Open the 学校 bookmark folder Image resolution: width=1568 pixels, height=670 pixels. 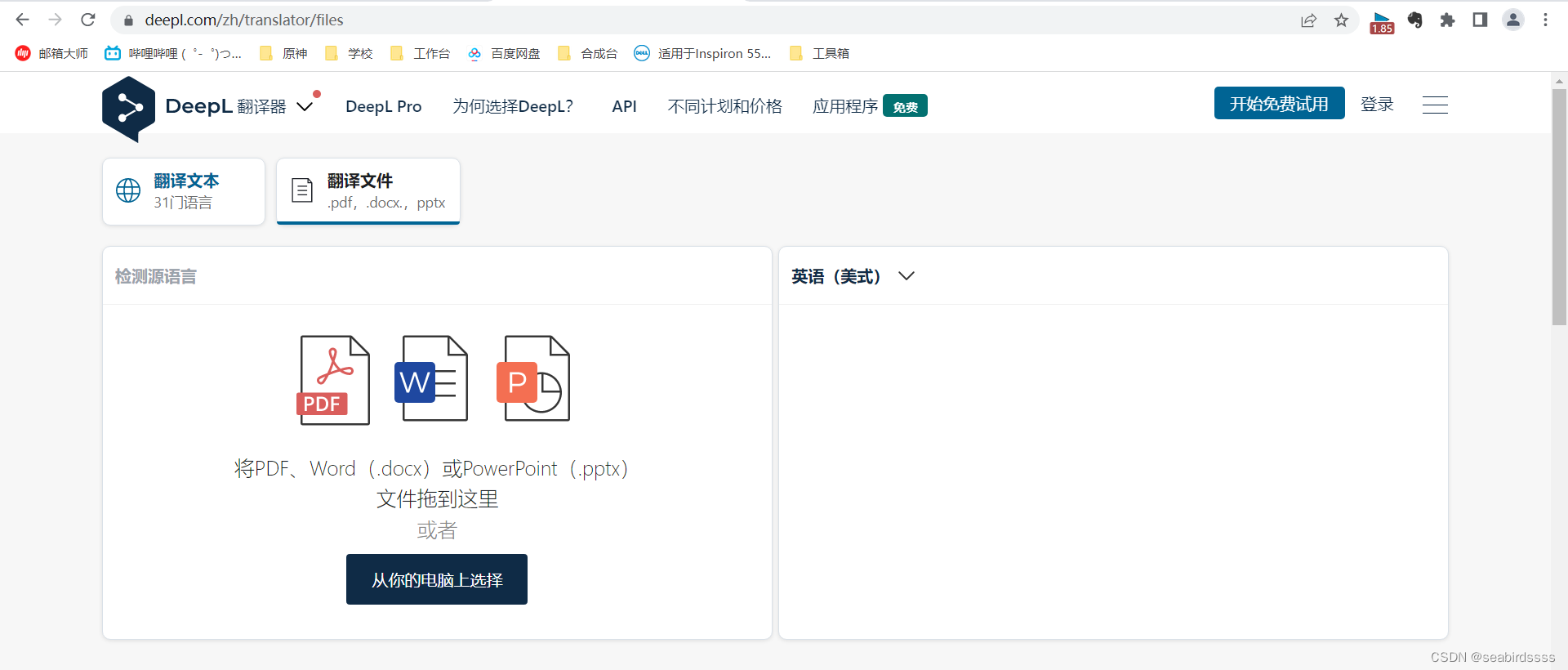pyautogui.click(x=349, y=53)
